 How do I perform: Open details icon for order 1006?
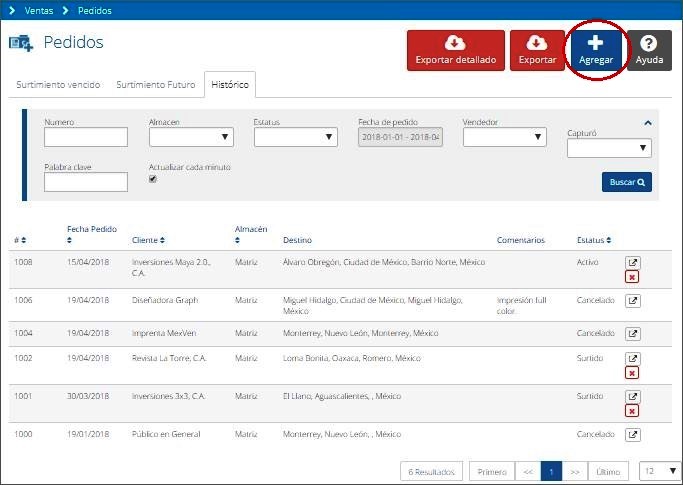[632, 301]
